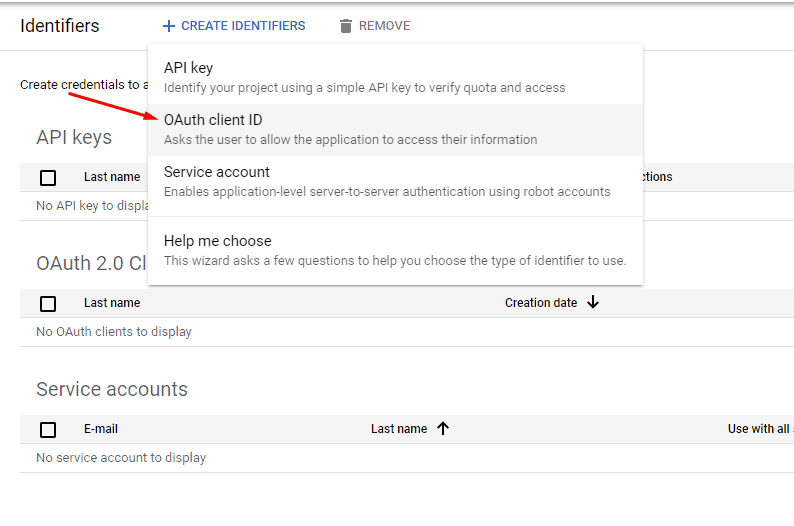Click 'Enables application-level server-to-server authentication' description
This screenshot has height=526, width=794.
387,192
